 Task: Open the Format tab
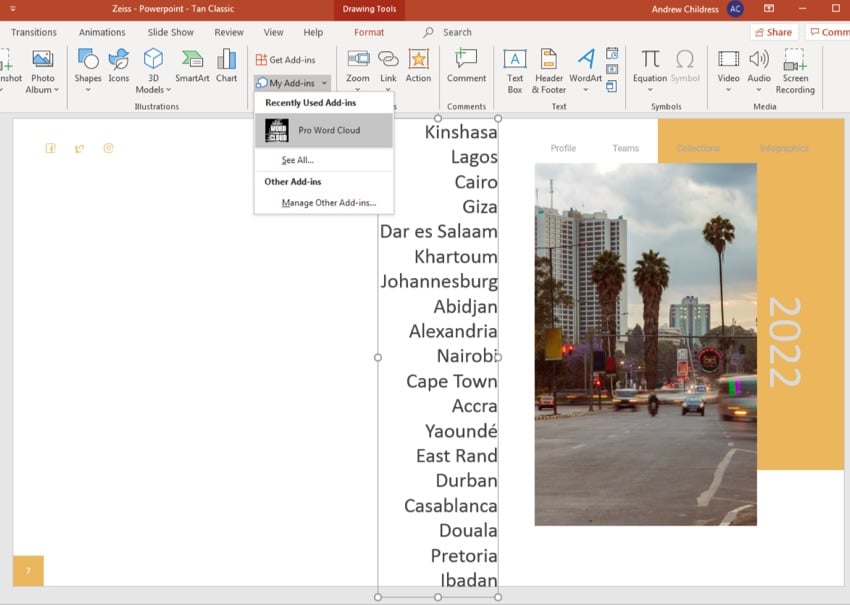[x=369, y=32]
